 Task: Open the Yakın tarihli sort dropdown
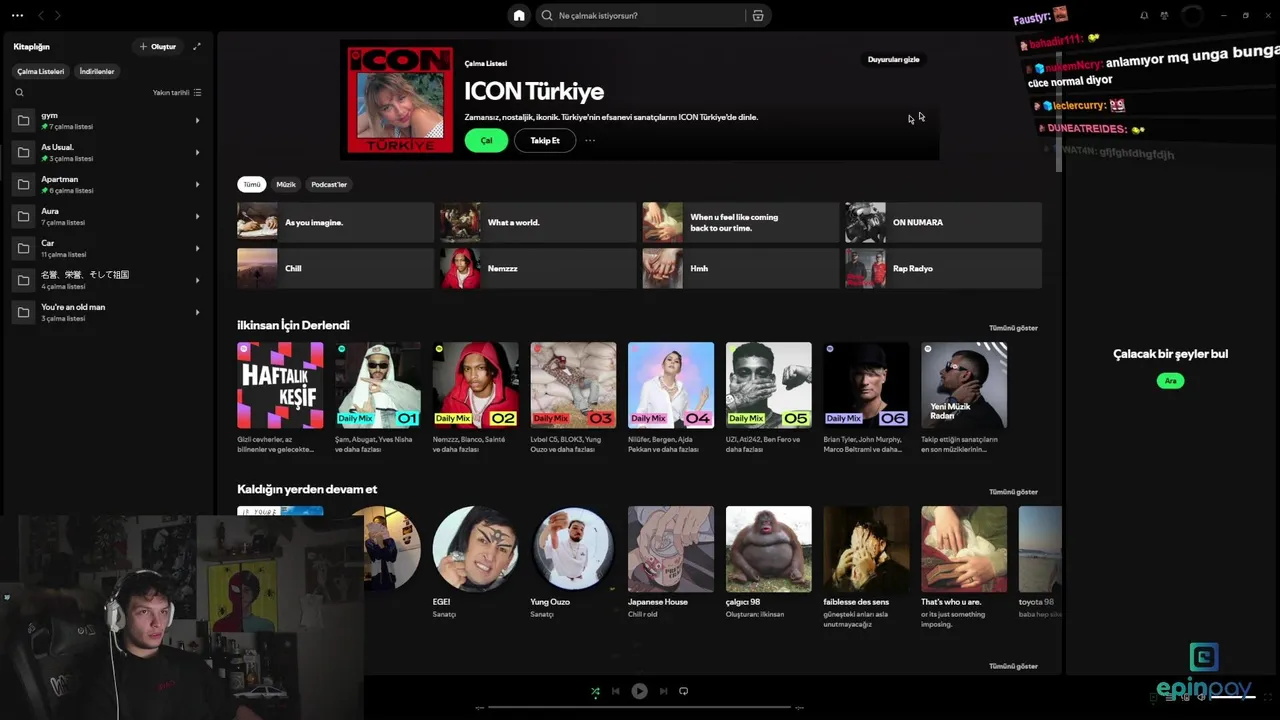click(x=177, y=92)
